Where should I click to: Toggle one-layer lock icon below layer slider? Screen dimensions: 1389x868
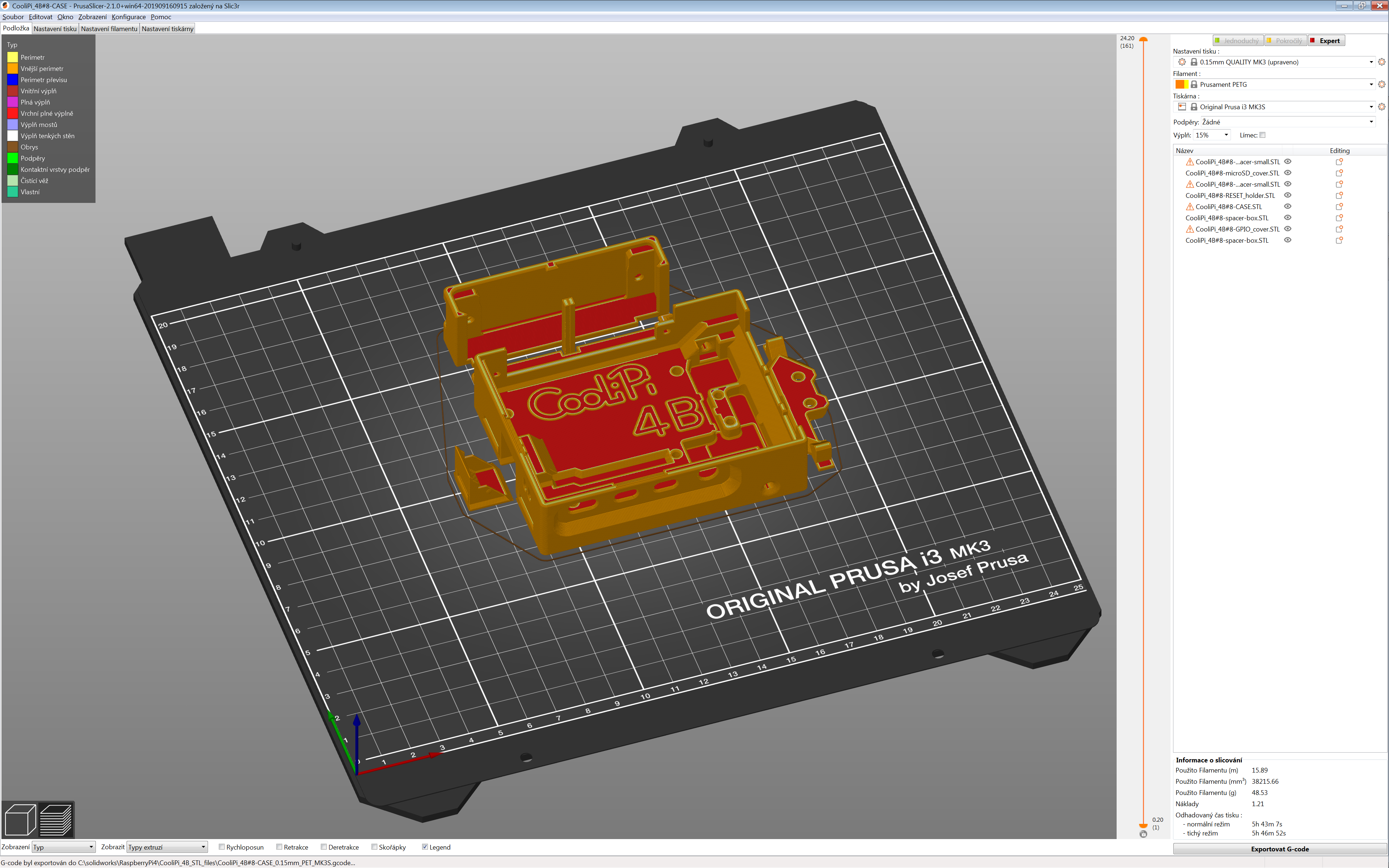pyautogui.click(x=1143, y=834)
